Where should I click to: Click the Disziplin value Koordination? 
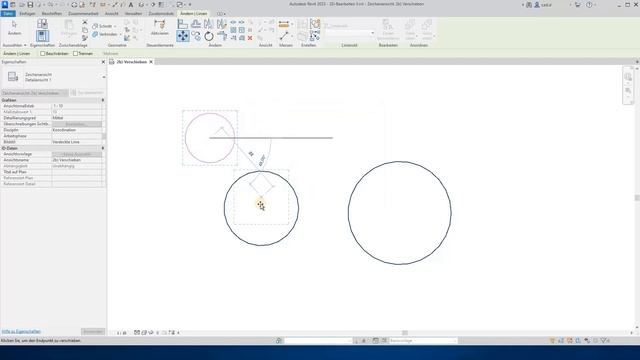point(77,130)
